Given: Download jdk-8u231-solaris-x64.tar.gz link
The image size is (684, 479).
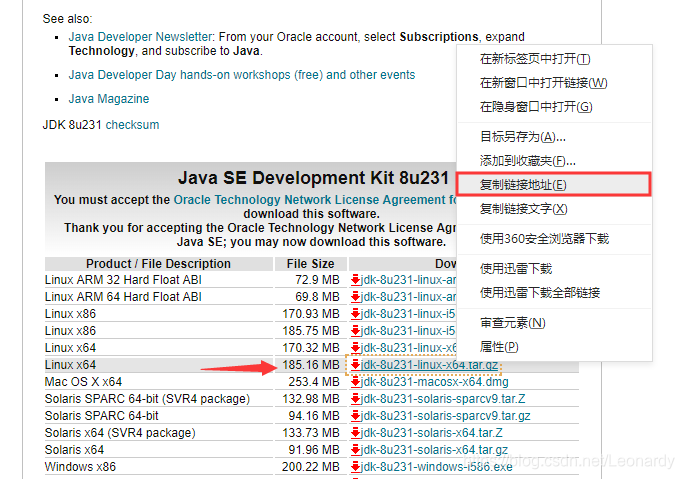Looking at the screenshot, I should [434, 450].
